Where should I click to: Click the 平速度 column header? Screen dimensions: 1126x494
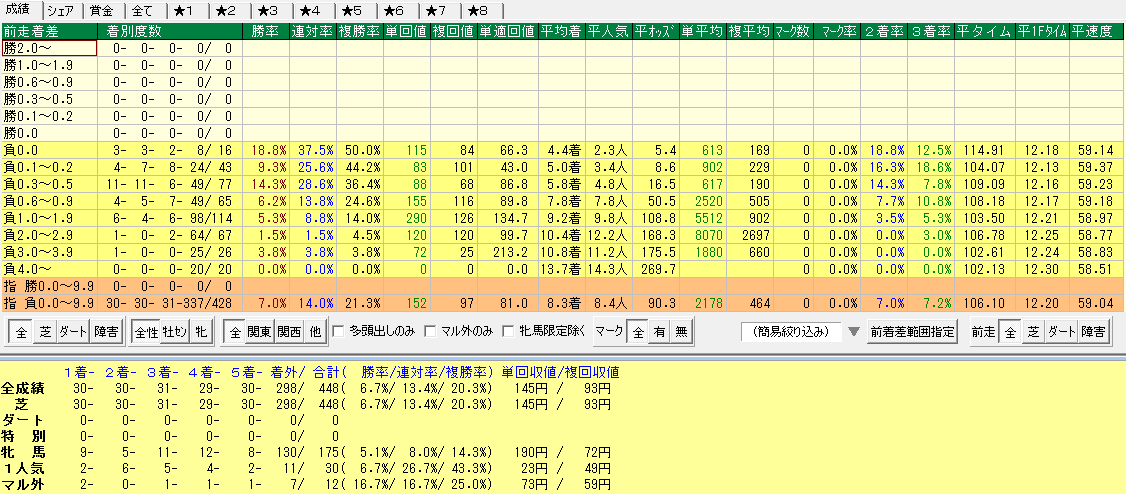pyautogui.click(x=1095, y=31)
